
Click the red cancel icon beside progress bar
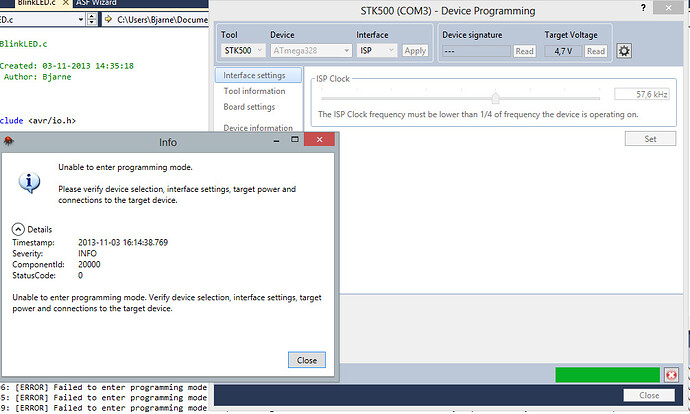coord(672,374)
